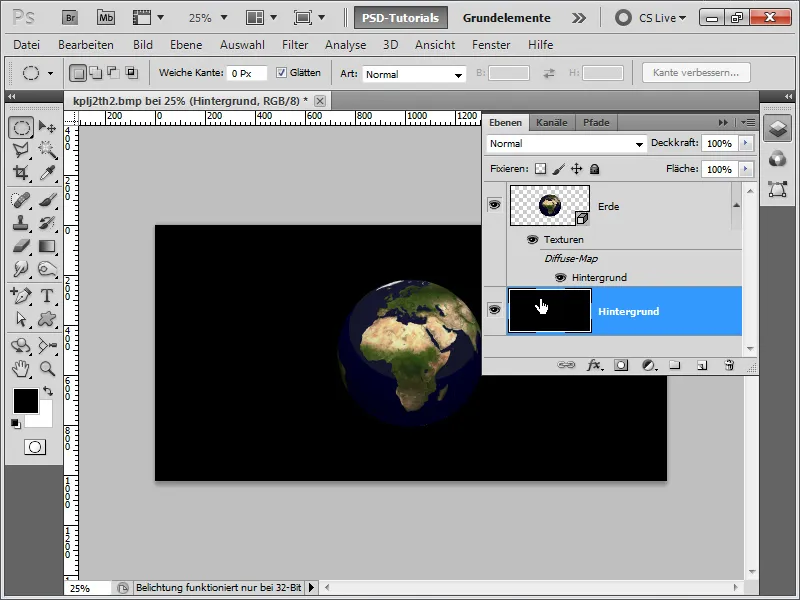Image resolution: width=800 pixels, height=600 pixels.
Task: Open the Fläche fill slider arrow
Action: coord(746,169)
